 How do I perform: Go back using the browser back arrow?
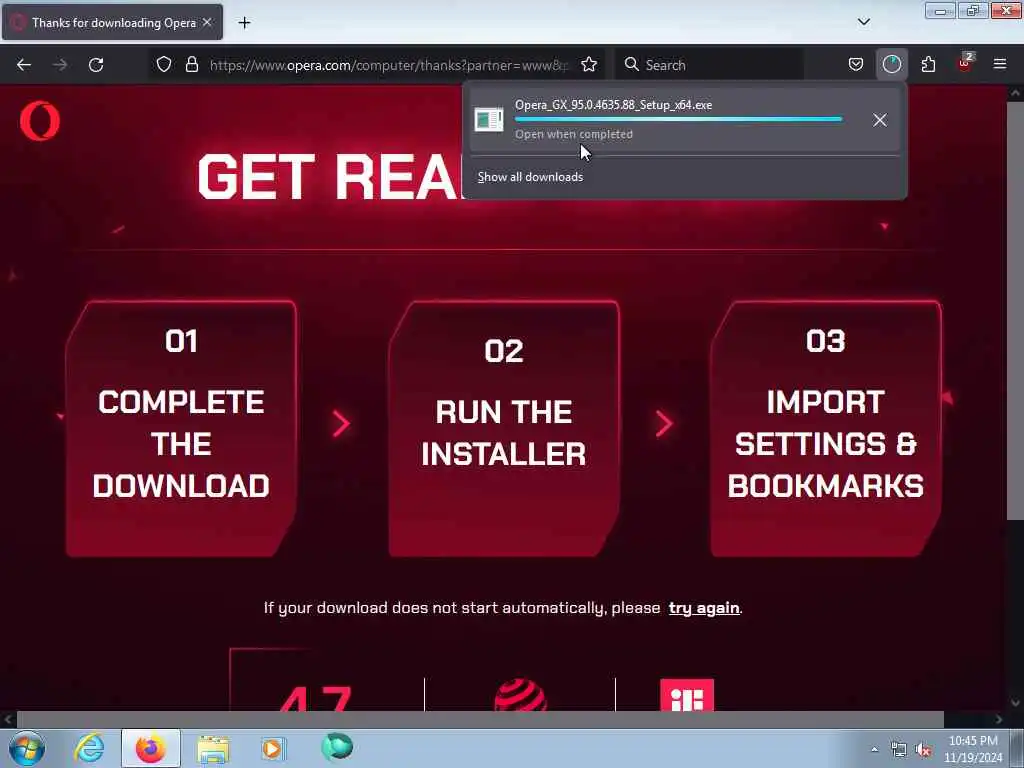coord(24,65)
